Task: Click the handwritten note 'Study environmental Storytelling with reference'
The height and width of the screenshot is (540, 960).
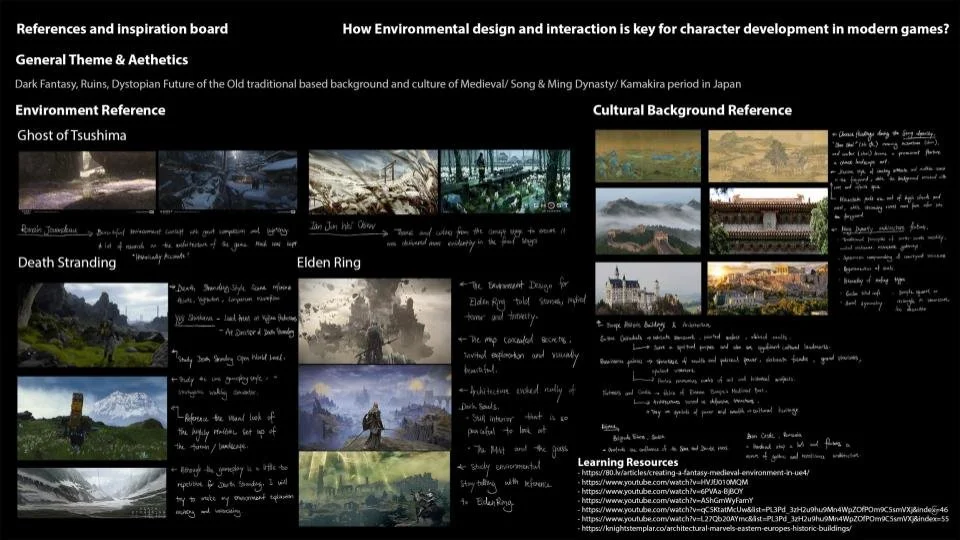Action: click(506, 485)
